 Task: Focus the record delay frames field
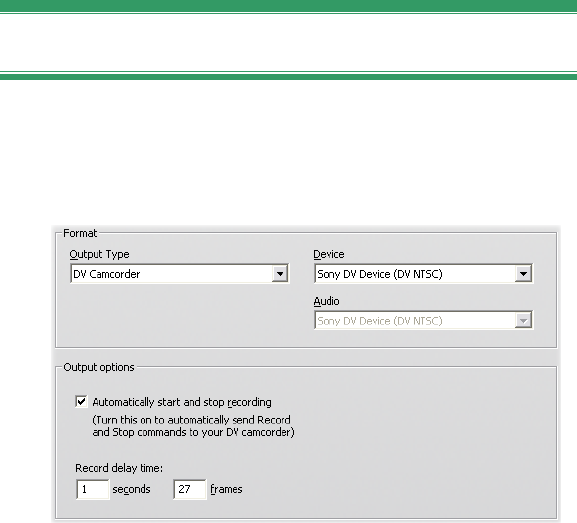[190, 489]
